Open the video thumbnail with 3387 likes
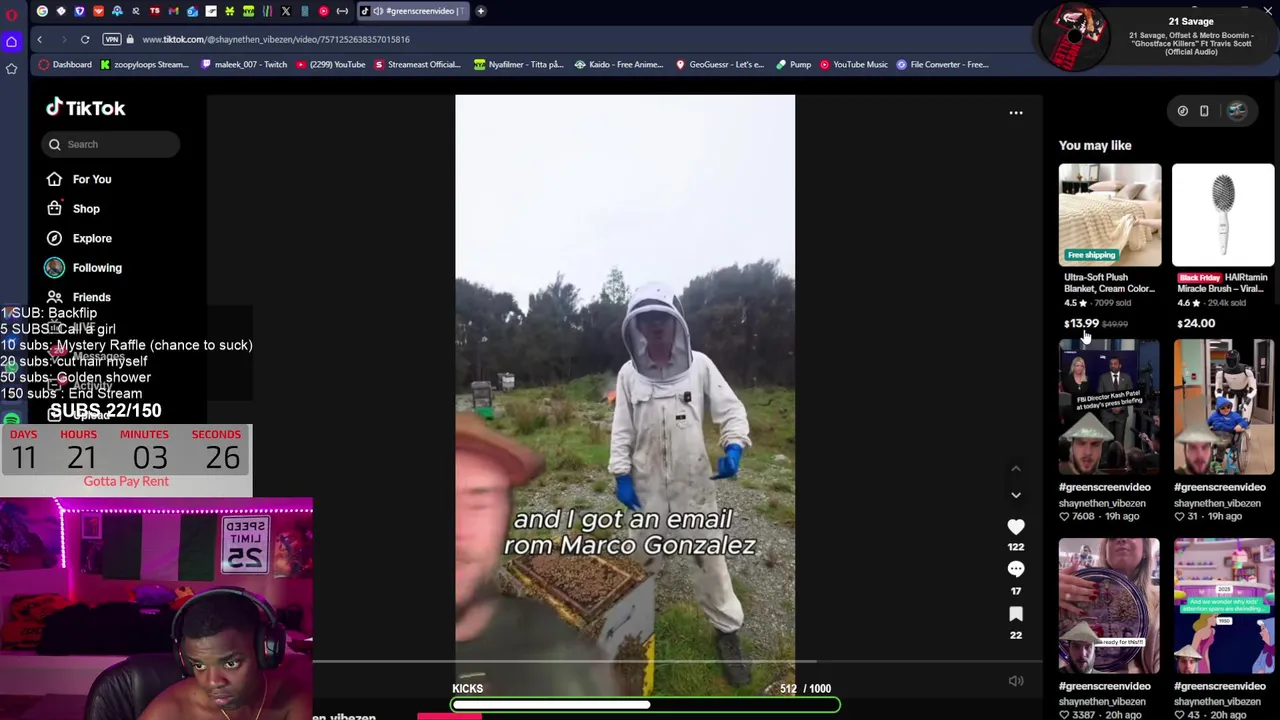This screenshot has height=720, width=1280. [x=1110, y=606]
